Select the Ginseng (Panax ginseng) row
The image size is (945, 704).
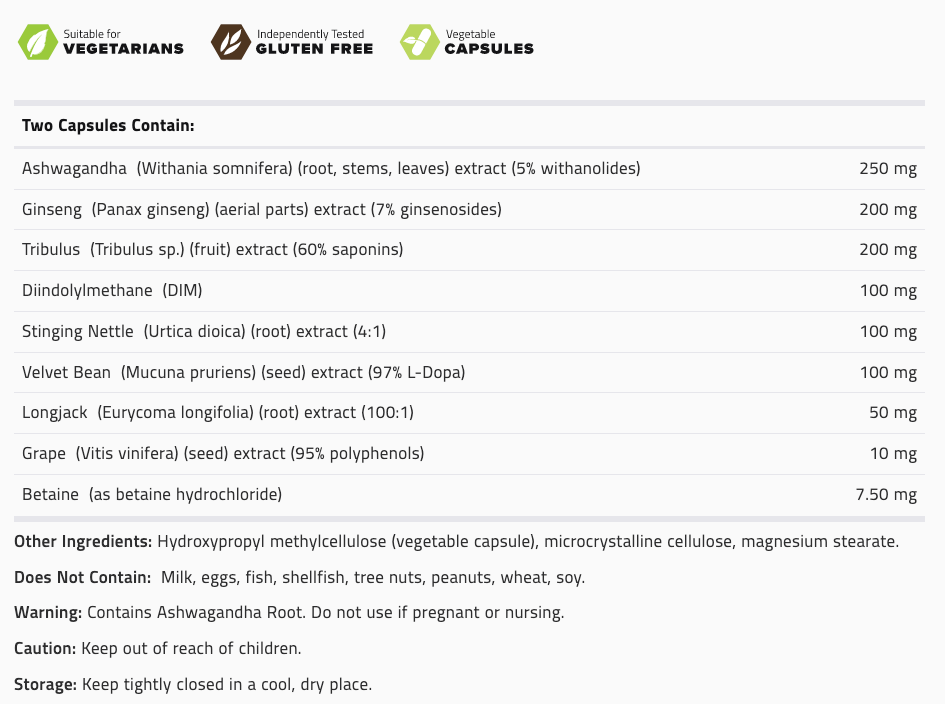coord(261,210)
